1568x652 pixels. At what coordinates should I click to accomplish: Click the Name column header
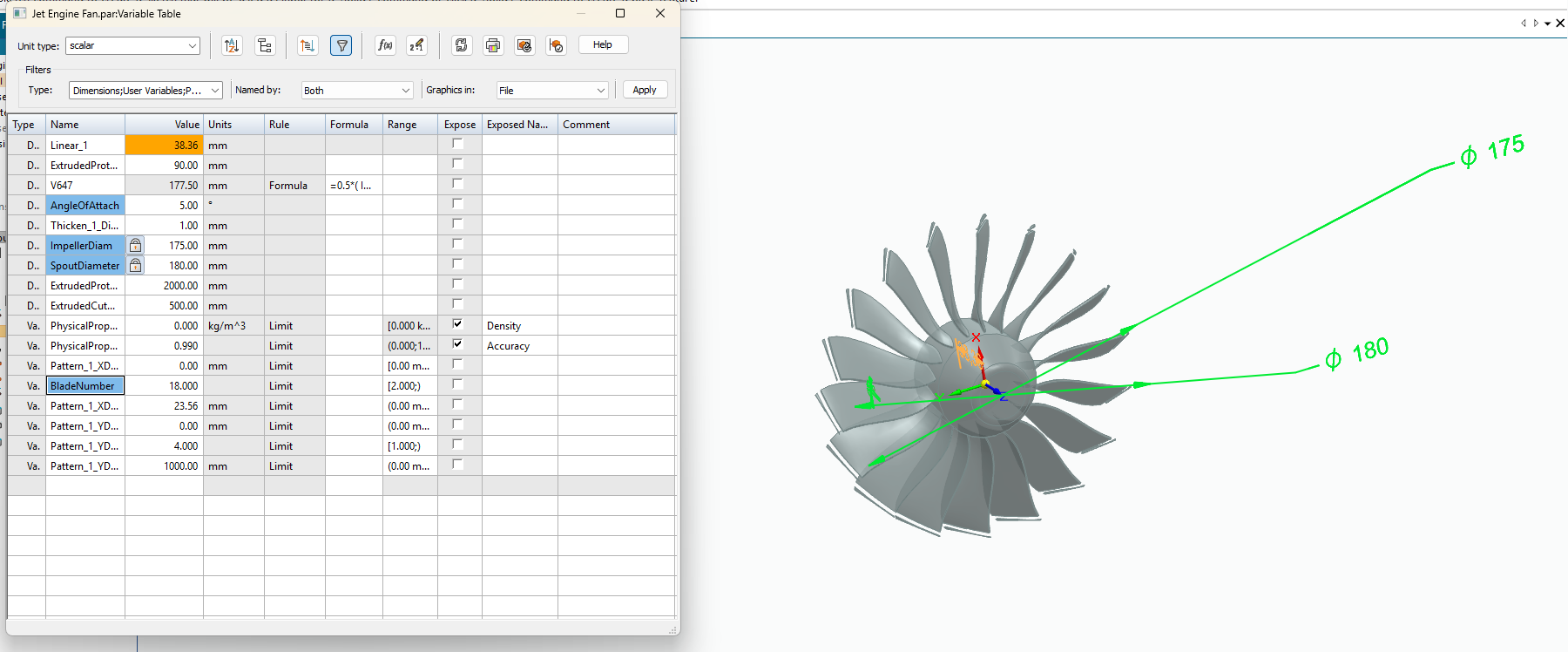(x=84, y=125)
